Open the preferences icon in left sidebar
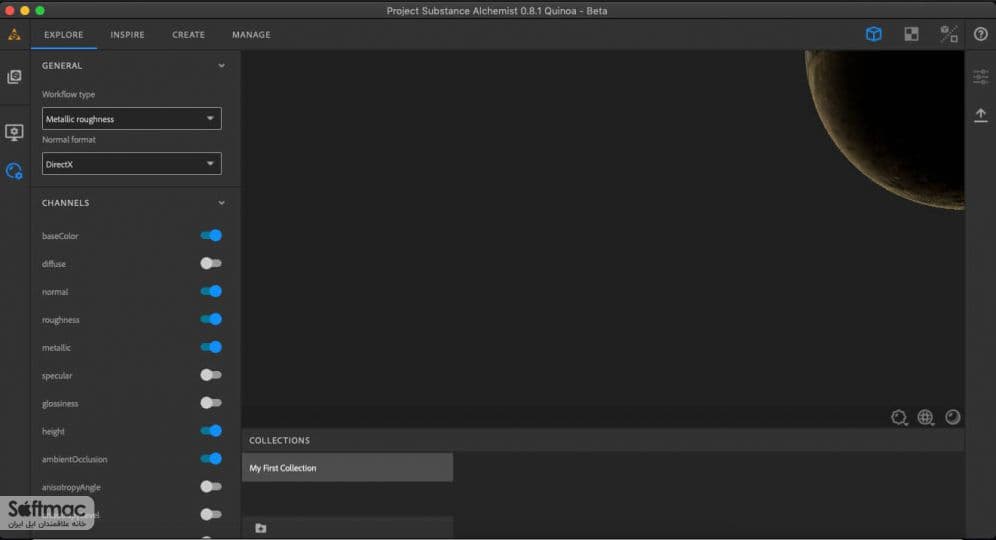Image resolution: width=996 pixels, height=540 pixels. (14, 171)
